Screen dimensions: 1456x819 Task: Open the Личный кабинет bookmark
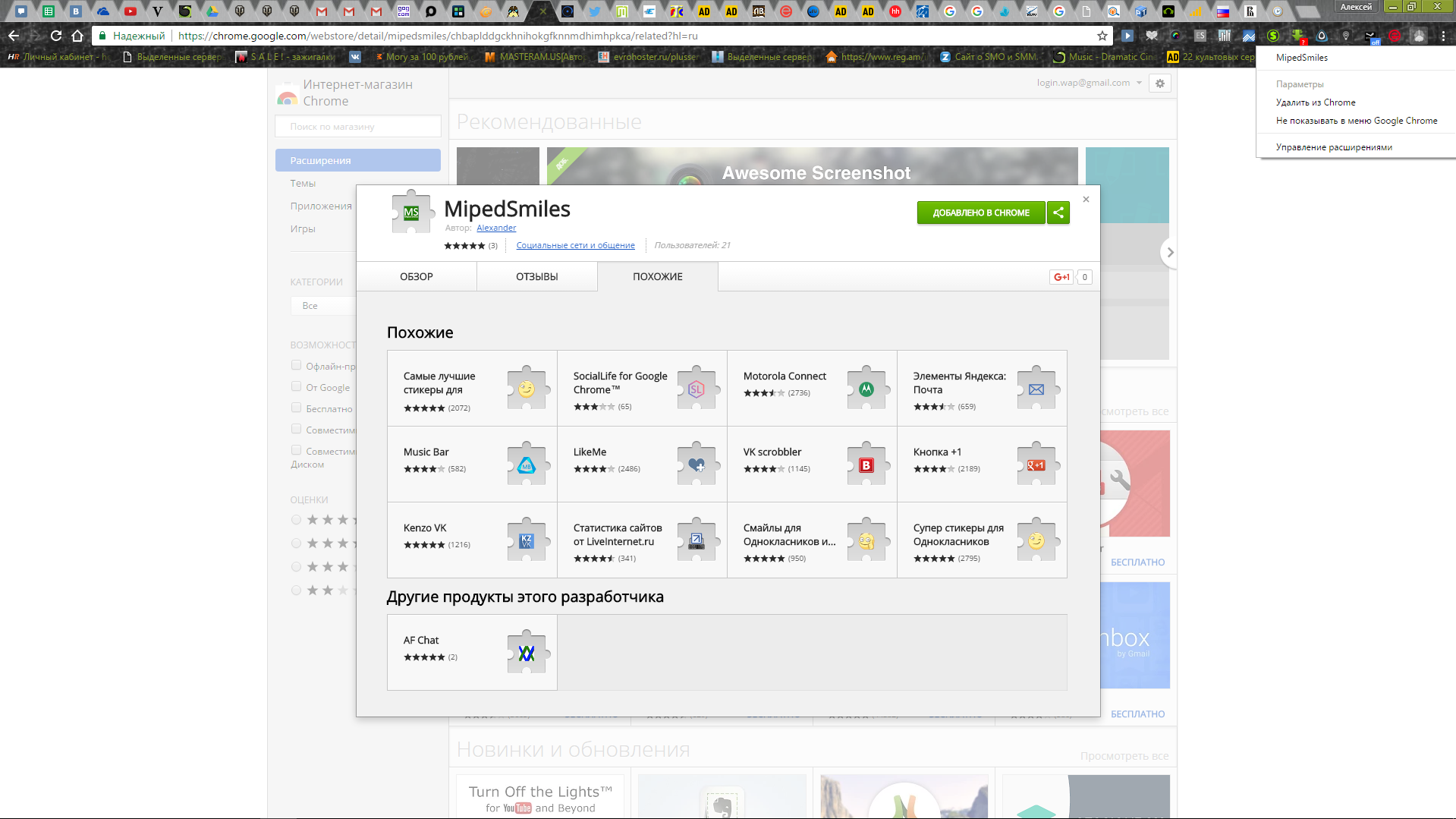point(58,57)
